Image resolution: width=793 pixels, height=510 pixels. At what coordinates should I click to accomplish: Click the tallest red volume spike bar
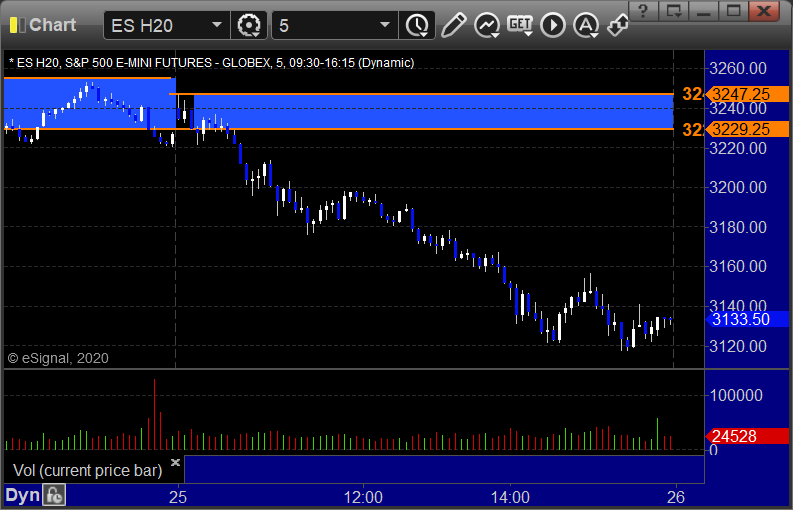click(154, 414)
